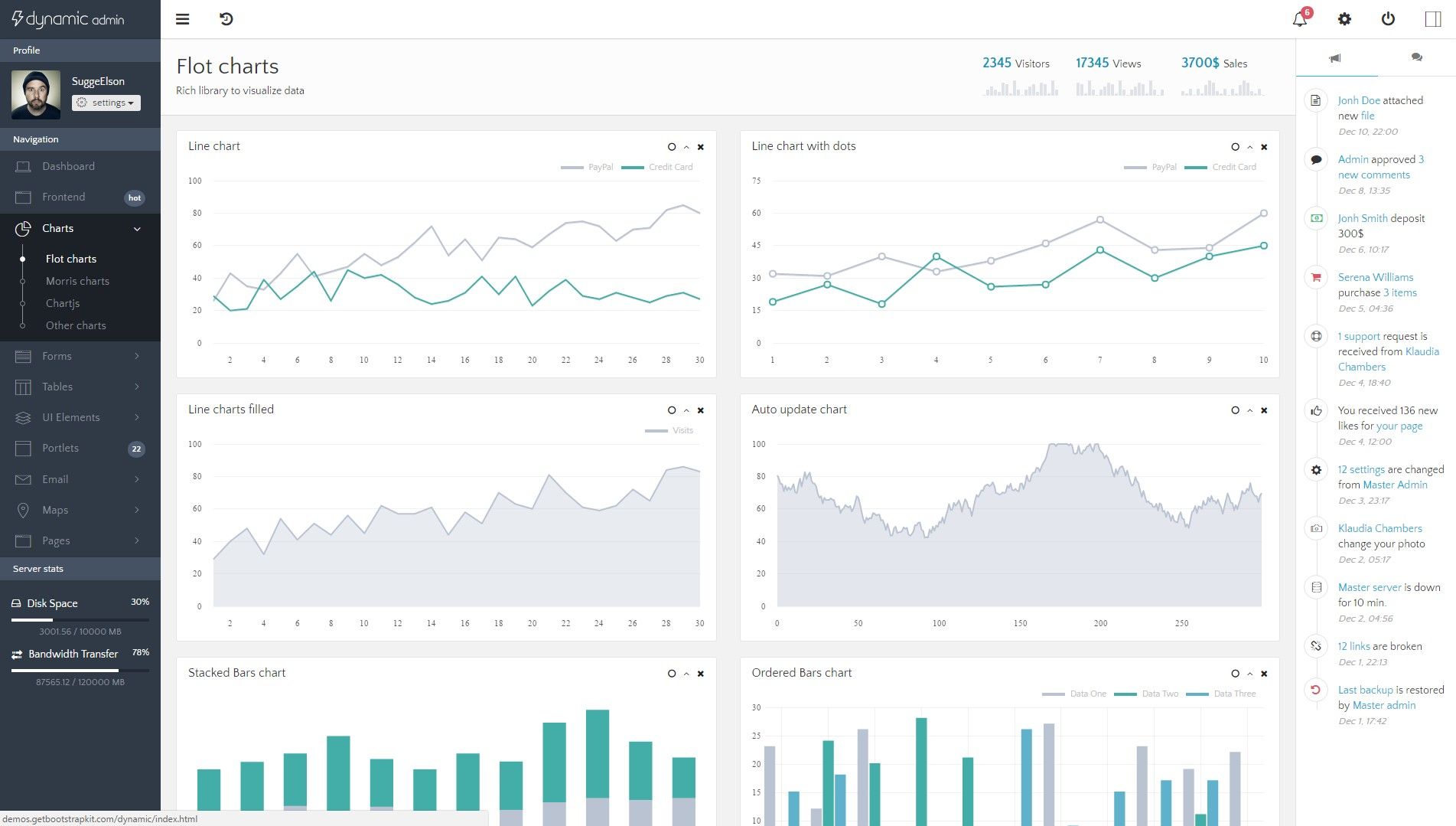The width and height of the screenshot is (1456, 826).
Task: Click the notifications bell icon
Action: click(1300, 19)
